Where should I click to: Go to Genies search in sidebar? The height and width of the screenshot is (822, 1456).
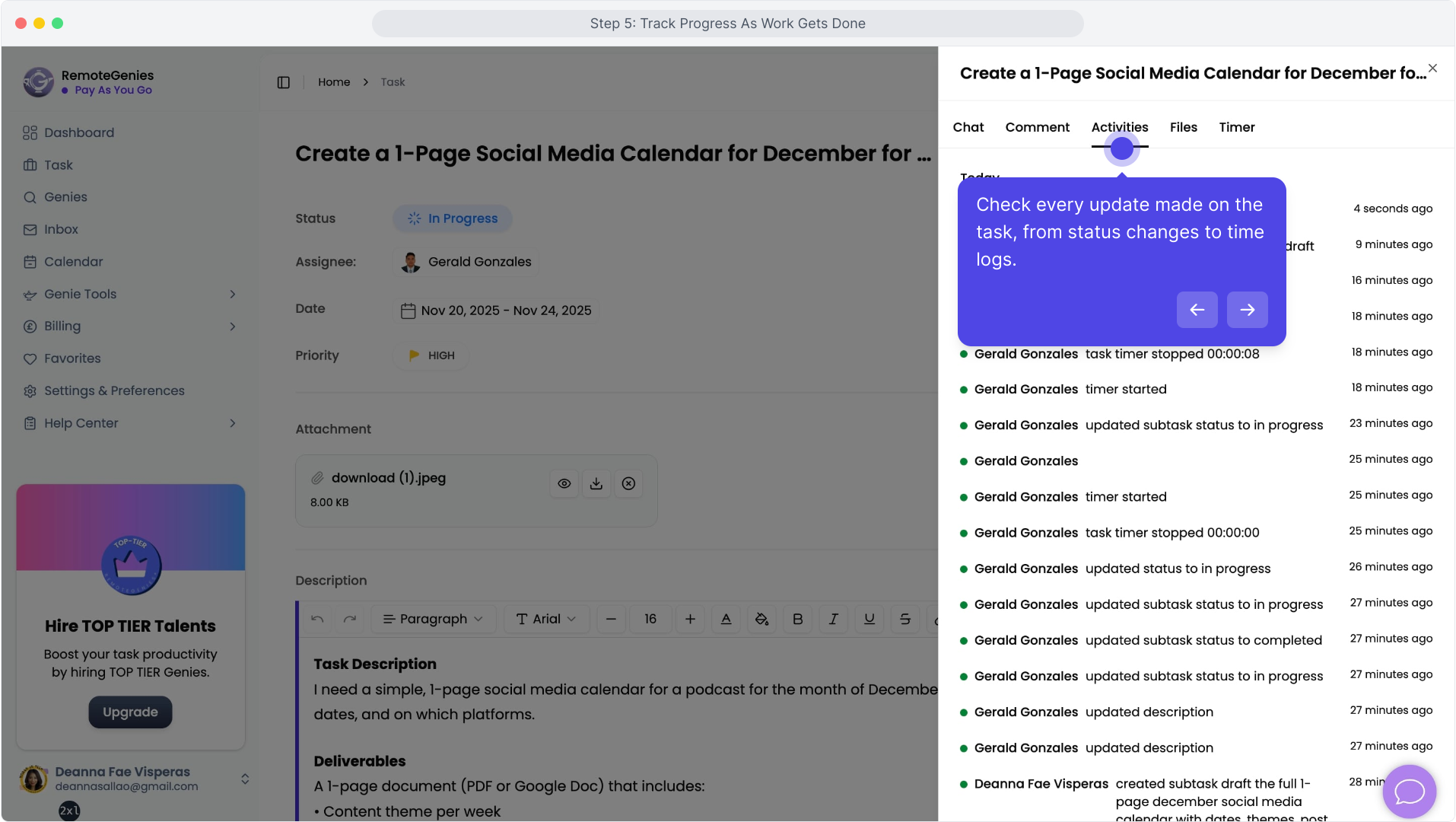click(x=65, y=197)
